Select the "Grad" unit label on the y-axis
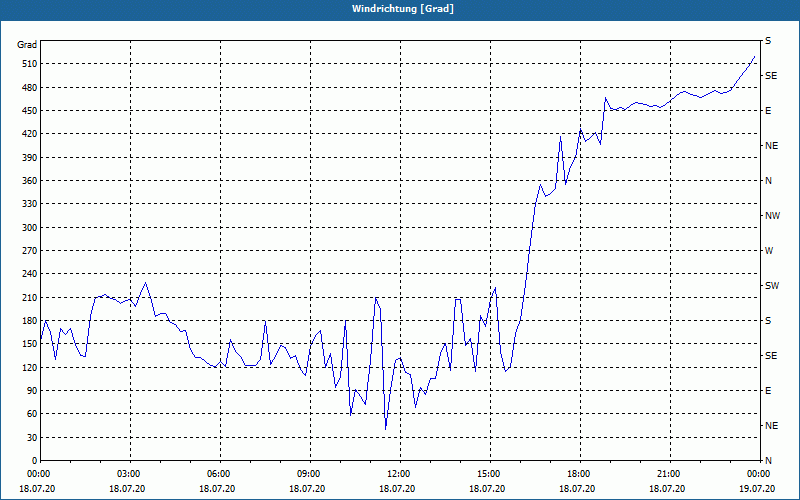The image size is (800, 500). click(27, 45)
